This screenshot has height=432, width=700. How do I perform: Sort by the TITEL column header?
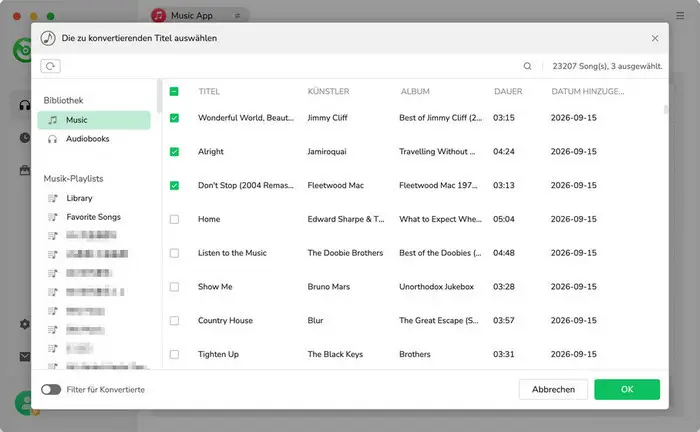(x=209, y=91)
